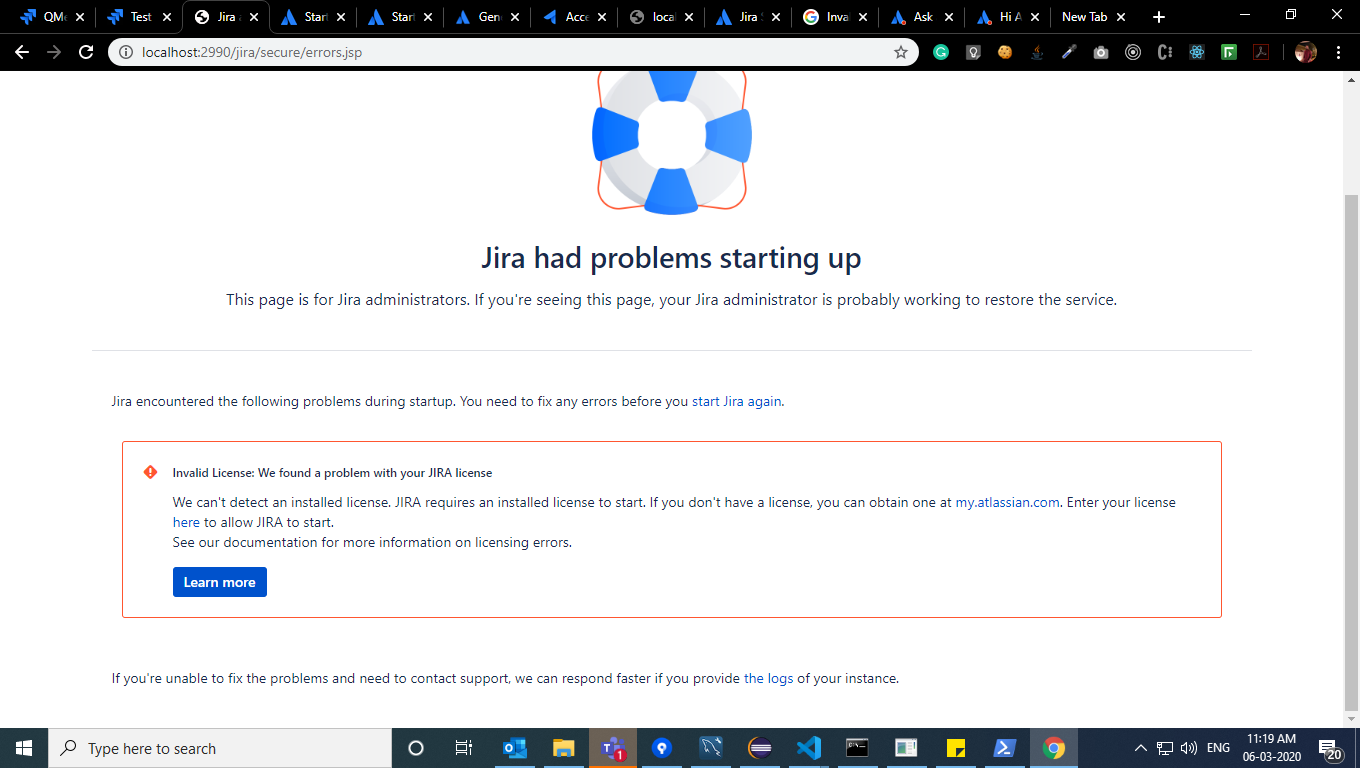Switch to the Test browser tab
Screen dimensions: 1360x768
pyautogui.click(x=139, y=17)
